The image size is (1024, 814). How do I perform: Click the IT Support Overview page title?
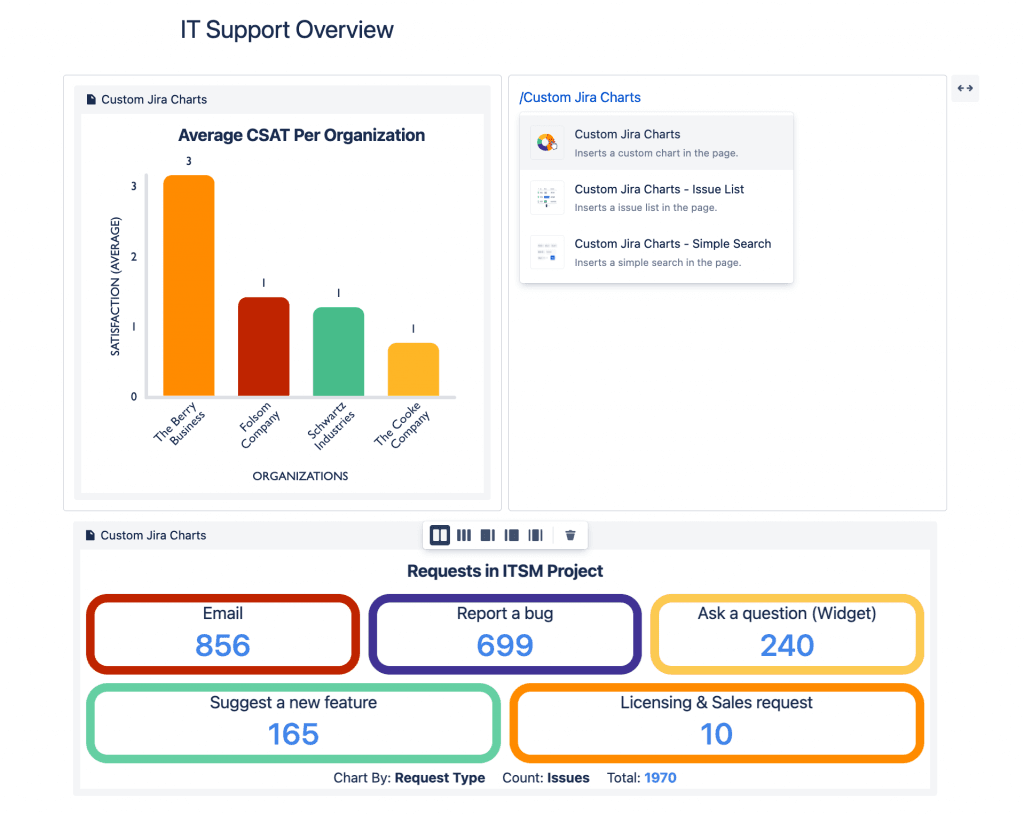[287, 30]
